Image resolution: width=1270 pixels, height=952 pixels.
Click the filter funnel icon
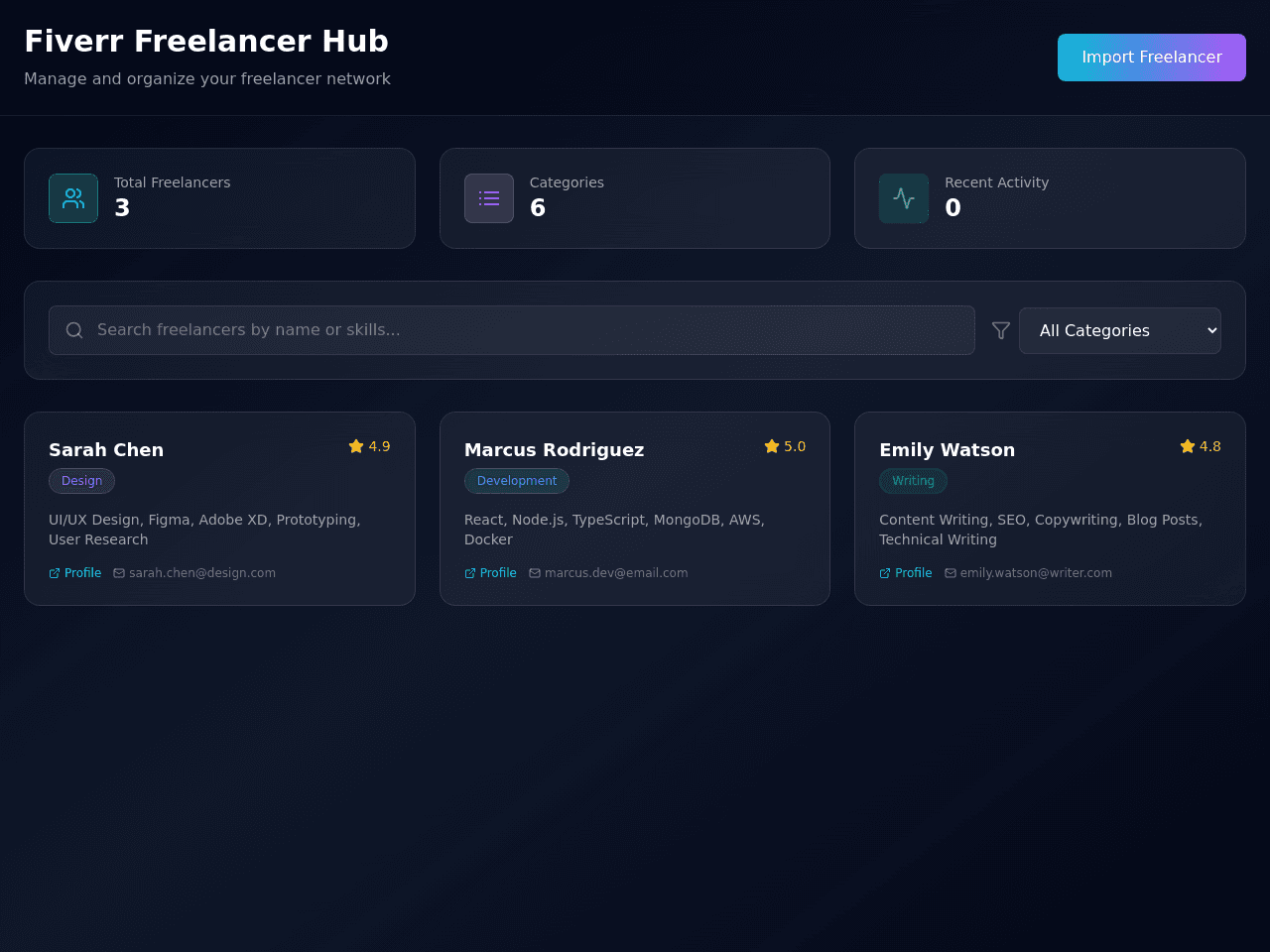click(x=1001, y=330)
